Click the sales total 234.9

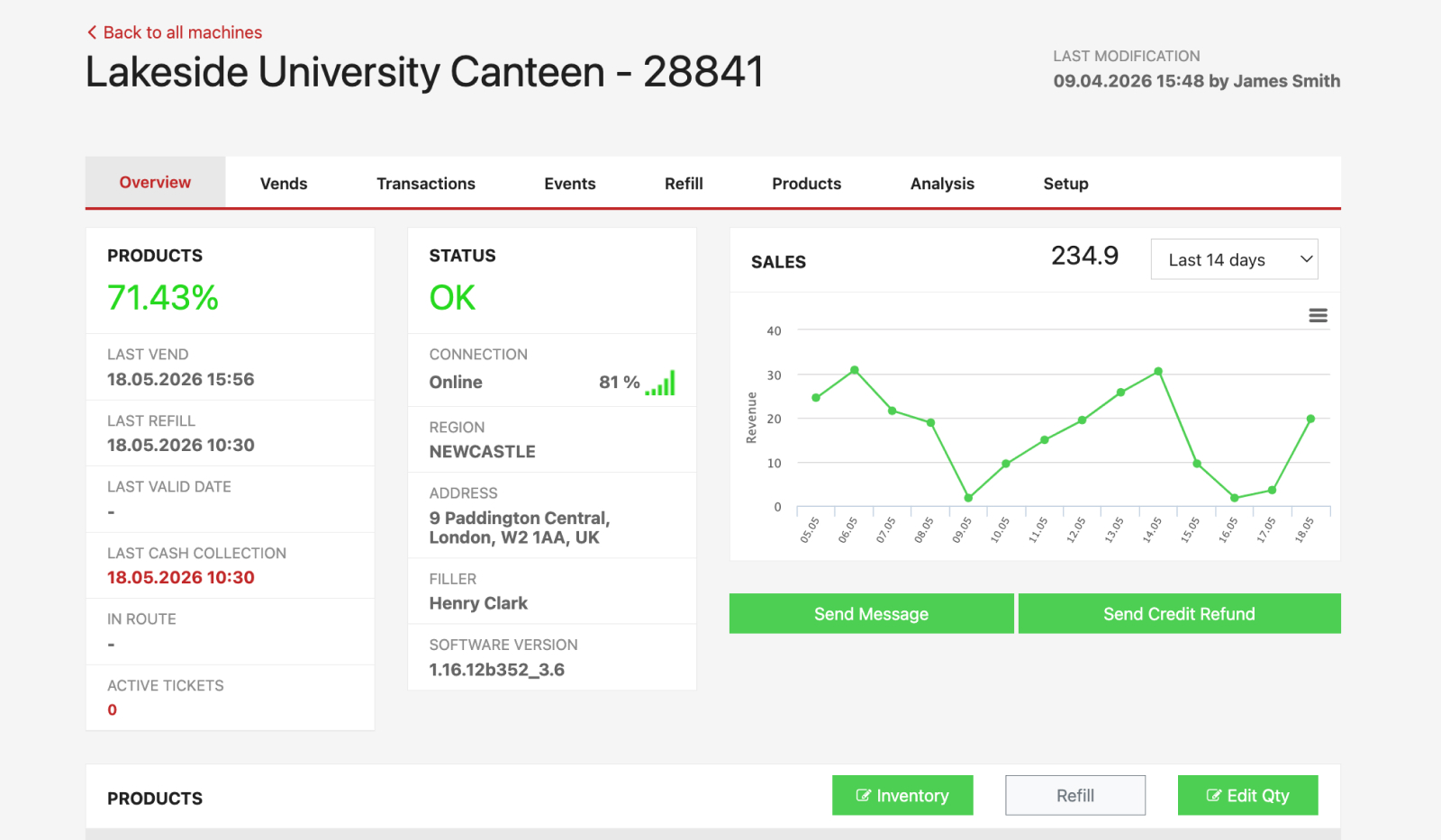pos(1084,256)
